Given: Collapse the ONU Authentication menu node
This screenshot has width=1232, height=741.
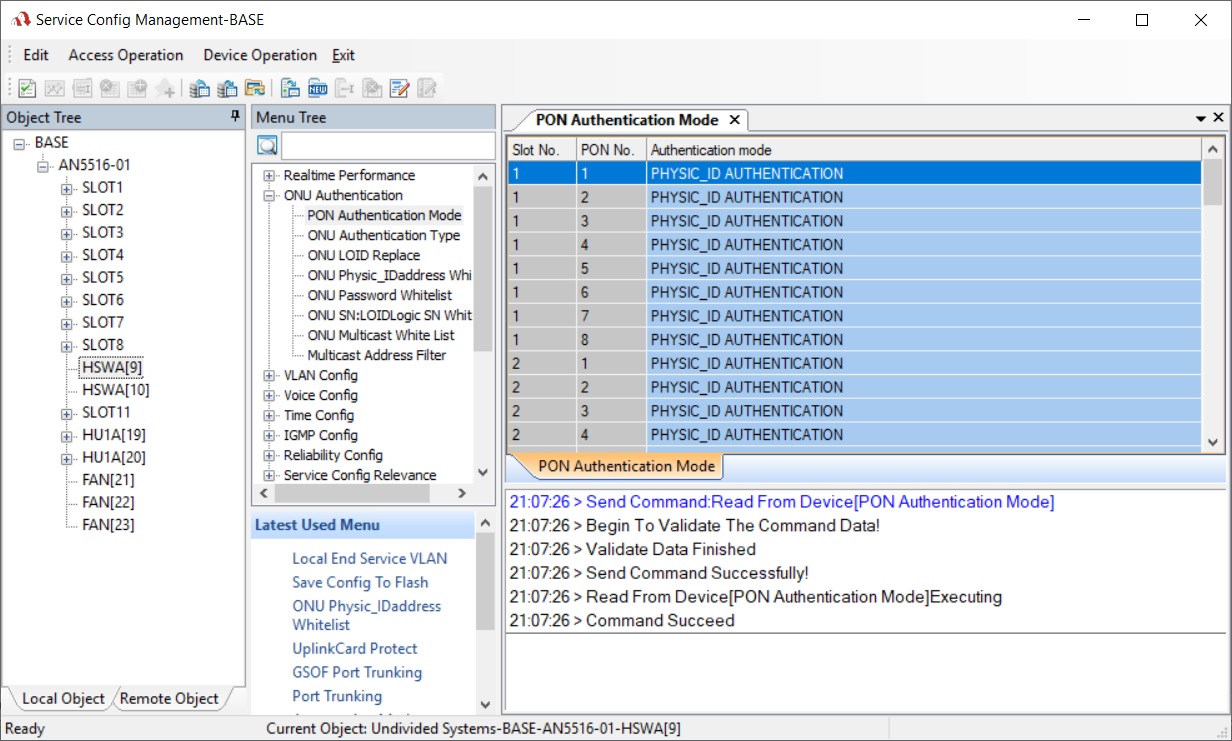Looking at the screenshot, I should 269,196.
